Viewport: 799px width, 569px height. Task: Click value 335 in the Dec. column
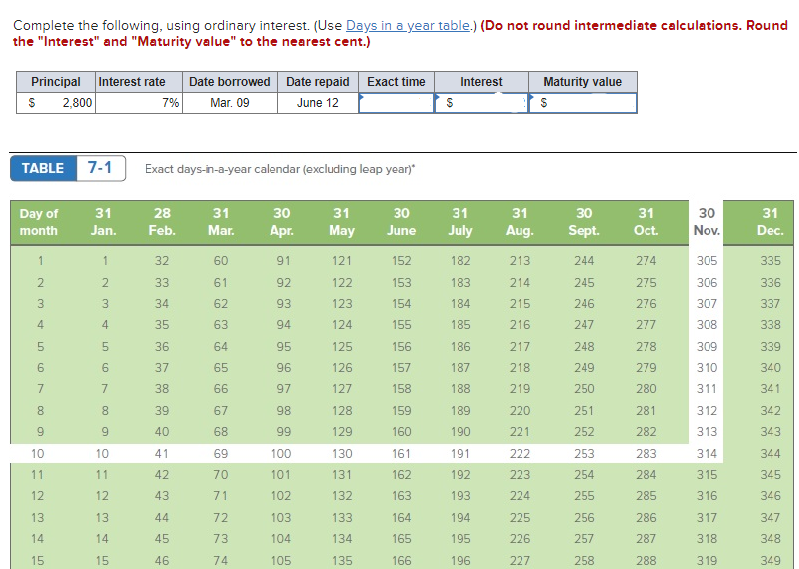point(770,261)
